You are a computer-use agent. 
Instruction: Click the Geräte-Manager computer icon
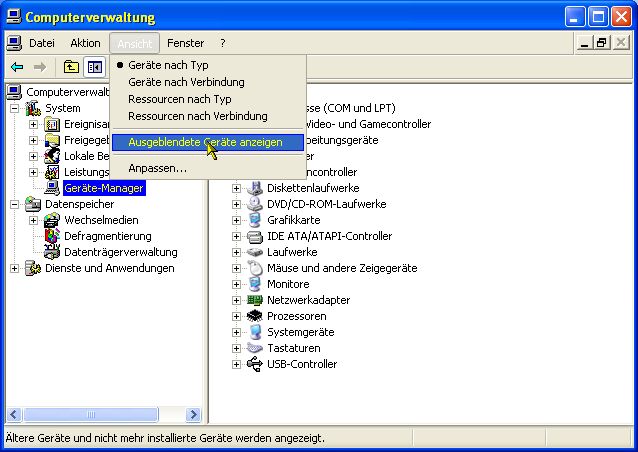52,188
